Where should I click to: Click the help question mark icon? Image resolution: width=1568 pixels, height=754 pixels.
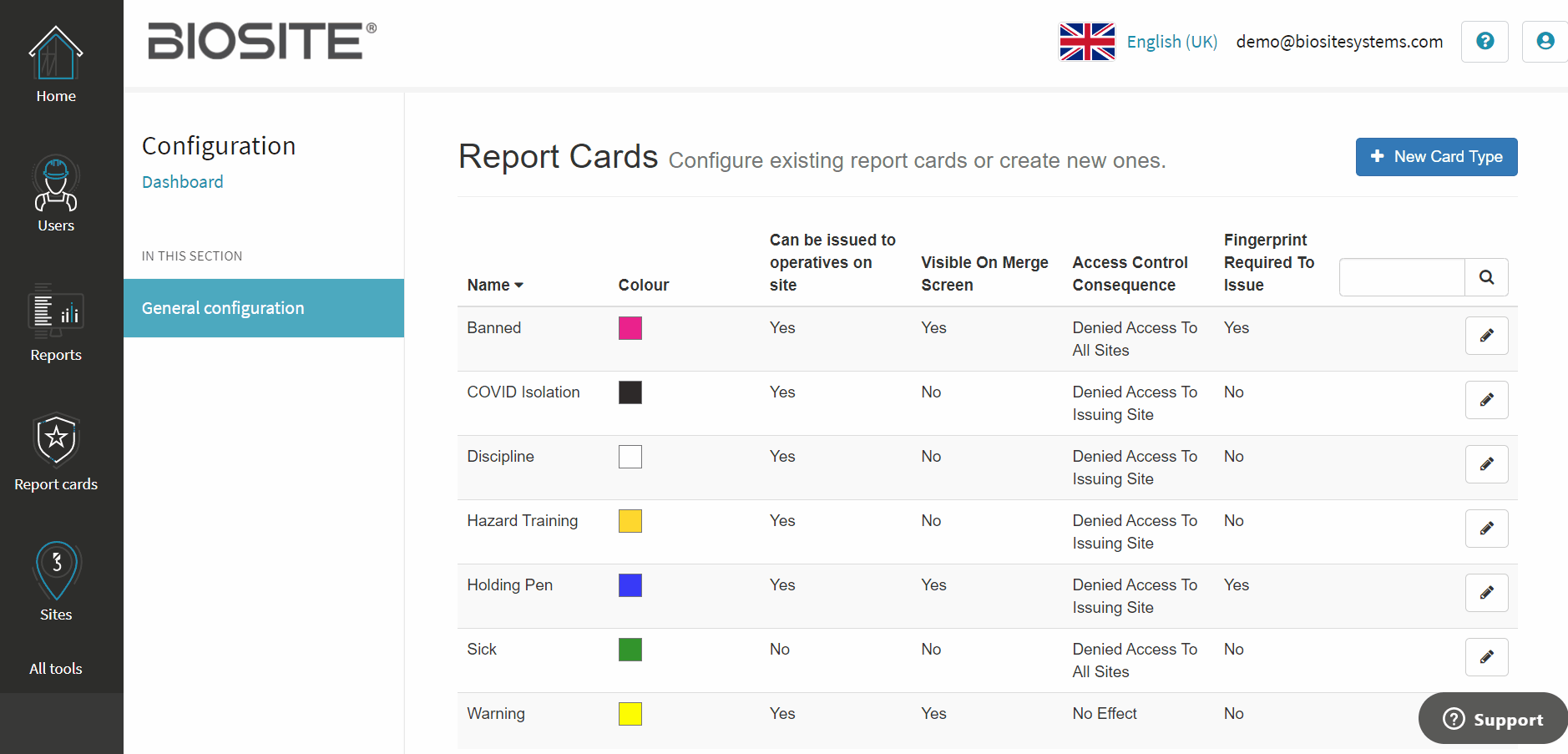(x=1485, y=42)
